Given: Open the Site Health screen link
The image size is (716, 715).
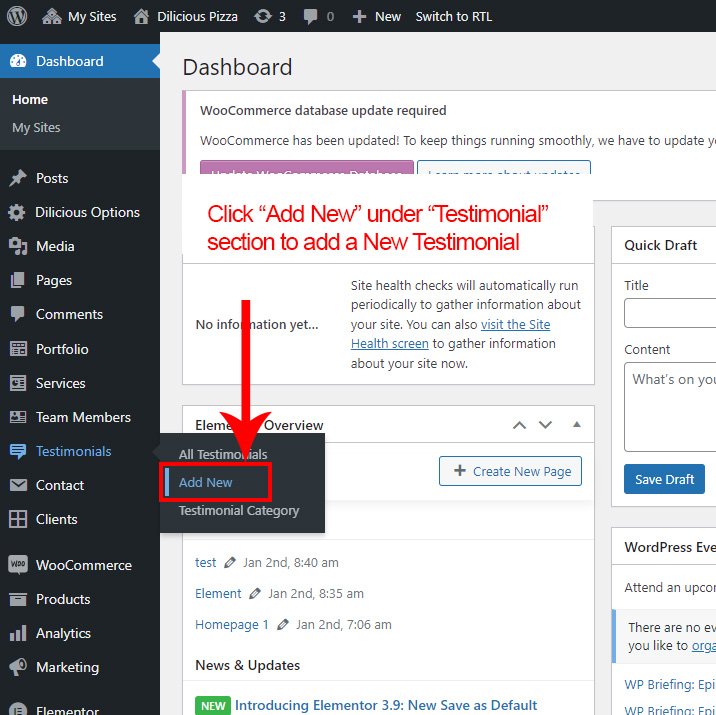Looking at the screenshot, I should [x=450, y=334].
